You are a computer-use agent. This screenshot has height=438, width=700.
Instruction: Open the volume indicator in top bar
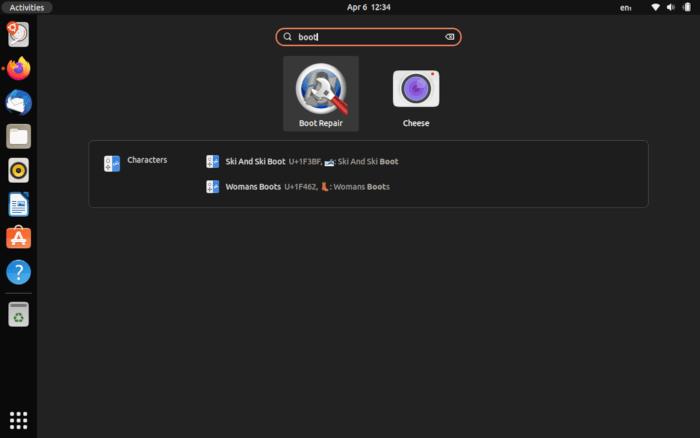pyautogui.click(x=671, y=7)
